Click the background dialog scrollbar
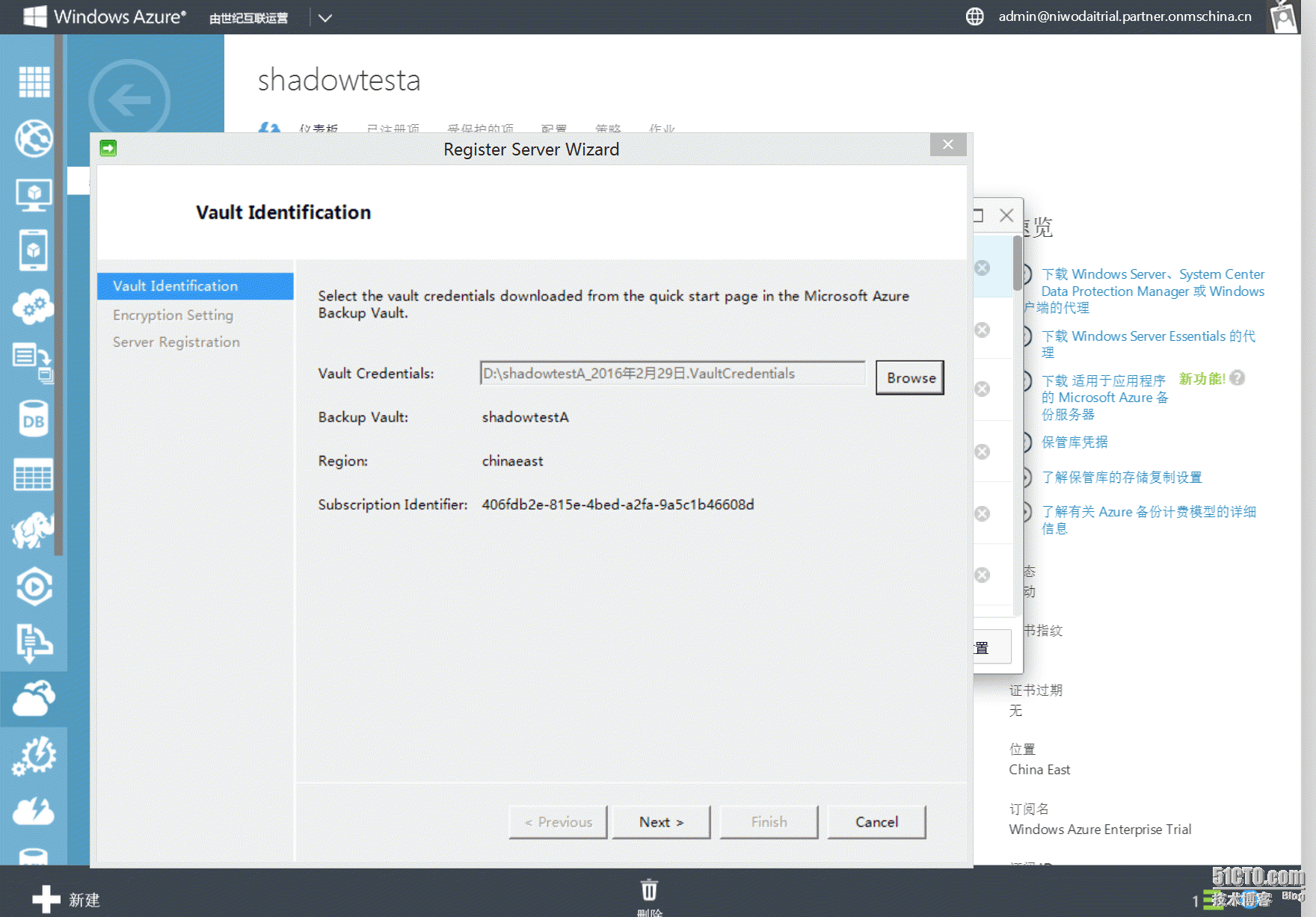 pyautogui.click(x=1017, y=264)
